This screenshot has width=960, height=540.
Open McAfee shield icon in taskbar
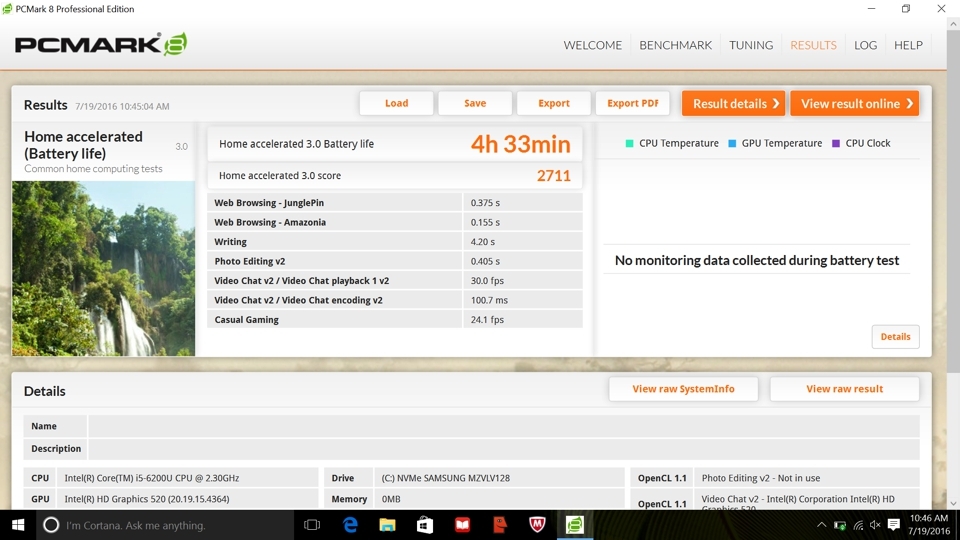coord(537,525)
